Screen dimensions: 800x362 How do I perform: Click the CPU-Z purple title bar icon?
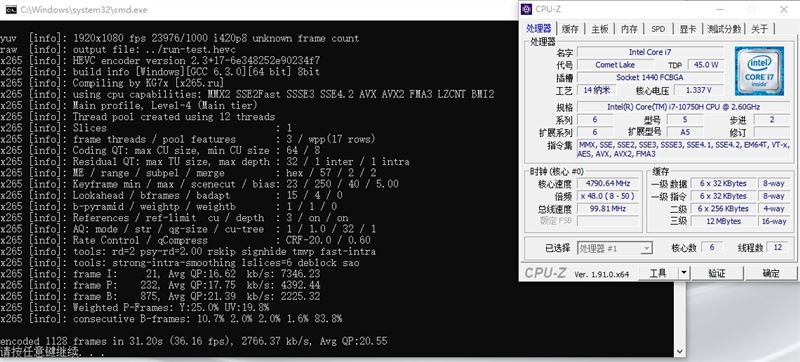pos(528,9)
